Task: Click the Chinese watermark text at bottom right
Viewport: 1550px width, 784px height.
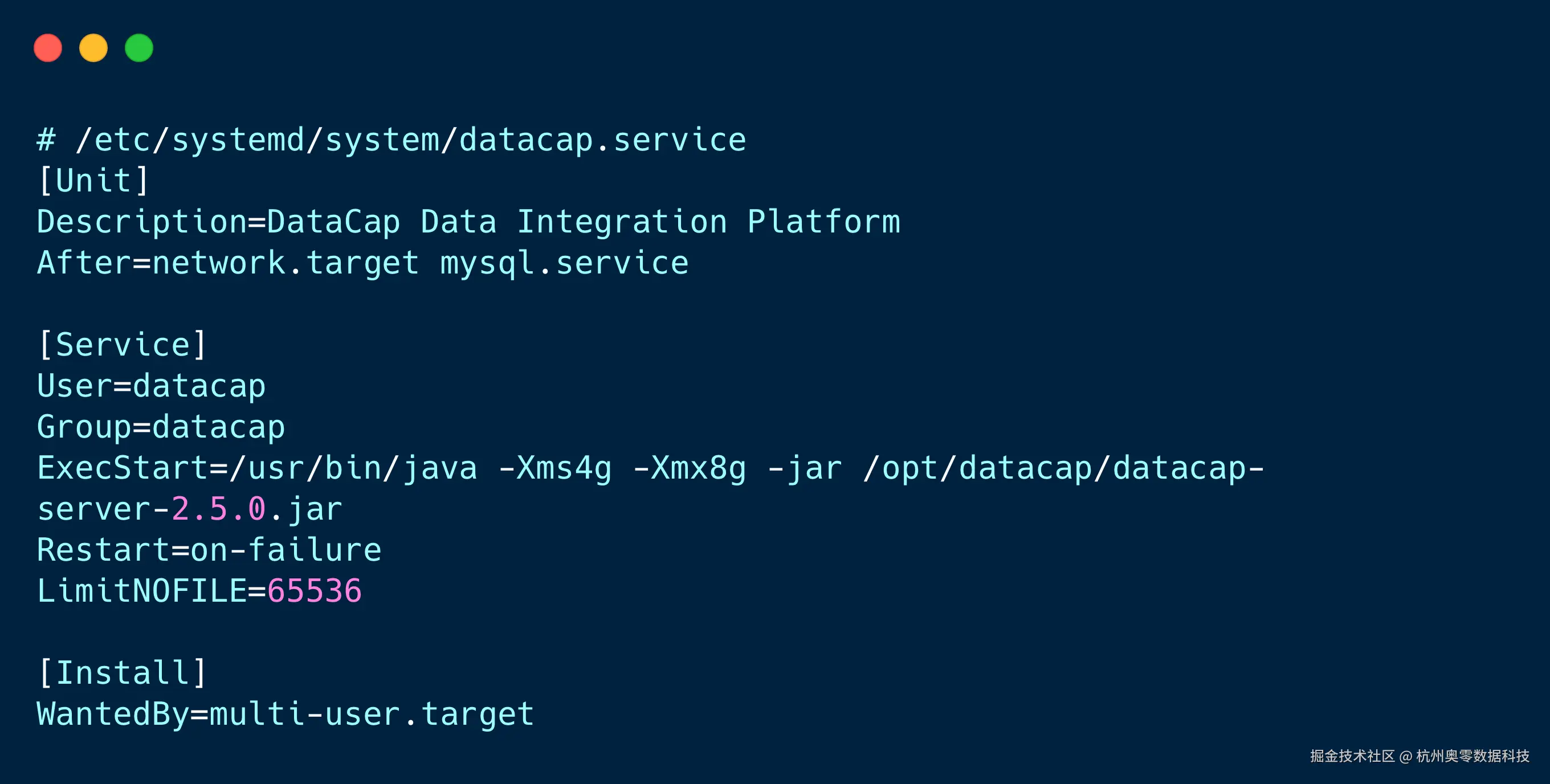Action: coord(1419,756)
